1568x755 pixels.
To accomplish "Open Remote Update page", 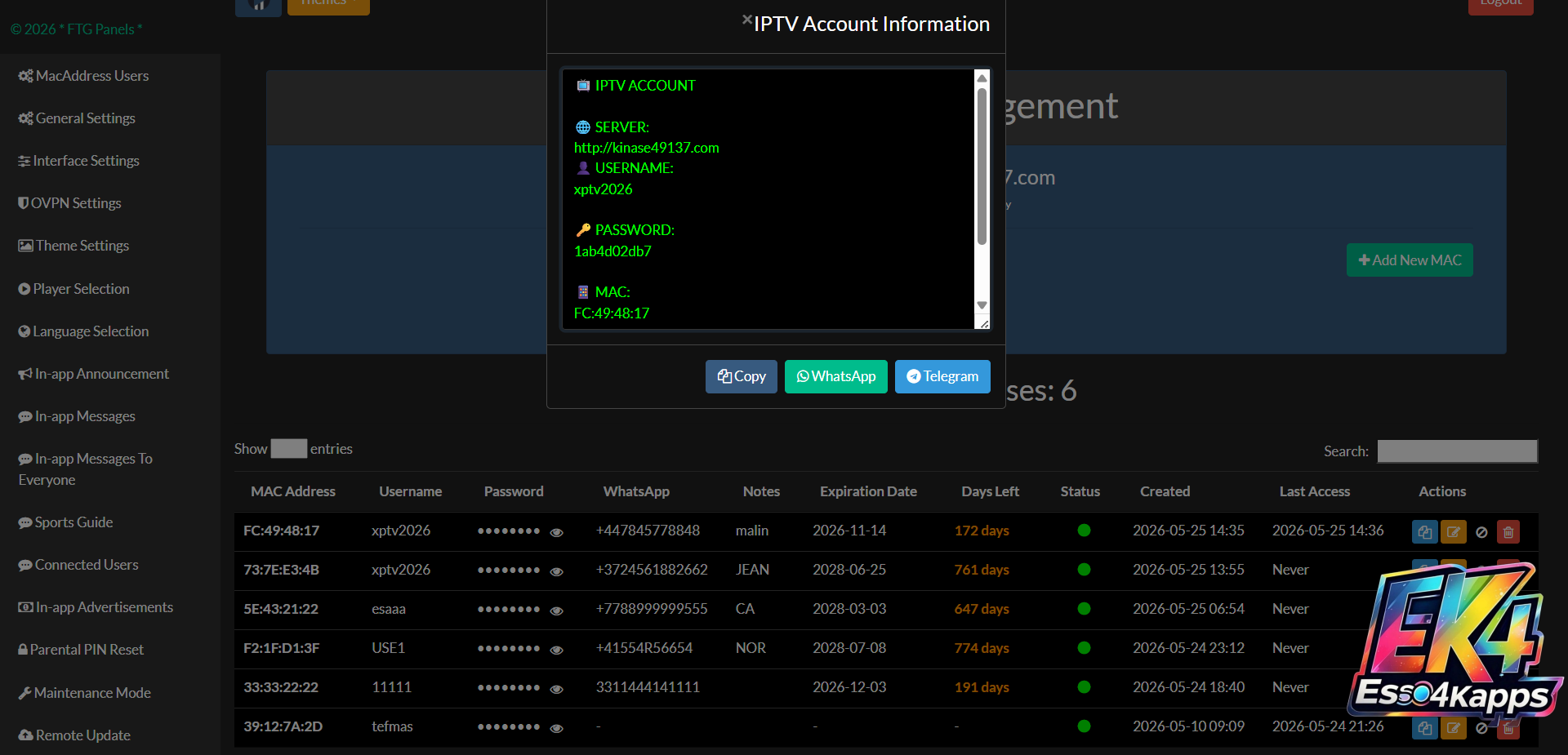I will [x=74, y=735].
